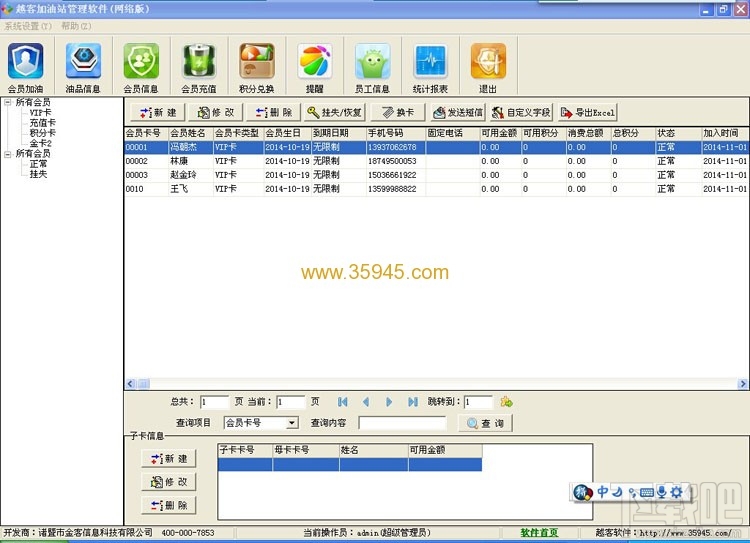Image resolution: width=750 pixels, height=543 pixels.
Task: Click the 跳转到 page number field
Action: coord(478,402)
